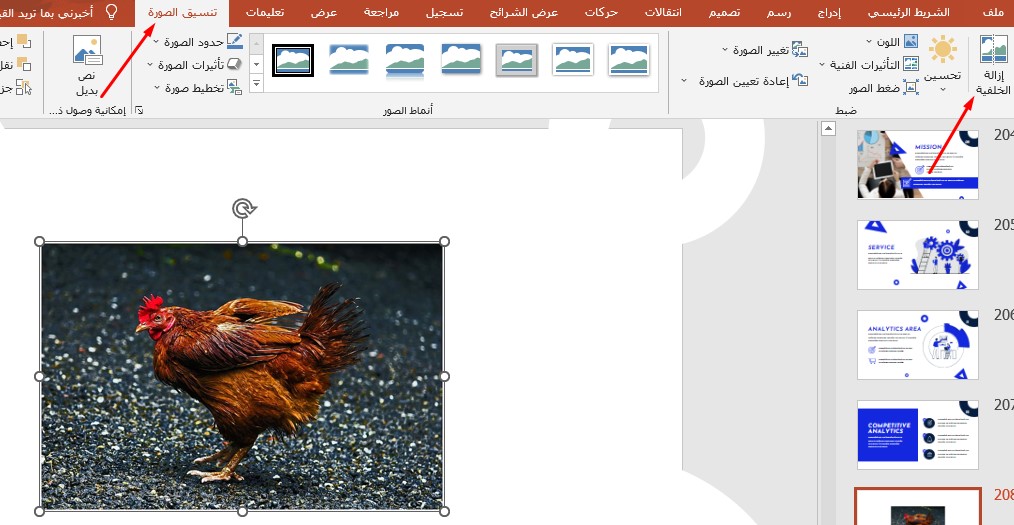Apply the soft edge picture style thumbnail
Screen dimensions: 1014x525
tap(349, 59)
